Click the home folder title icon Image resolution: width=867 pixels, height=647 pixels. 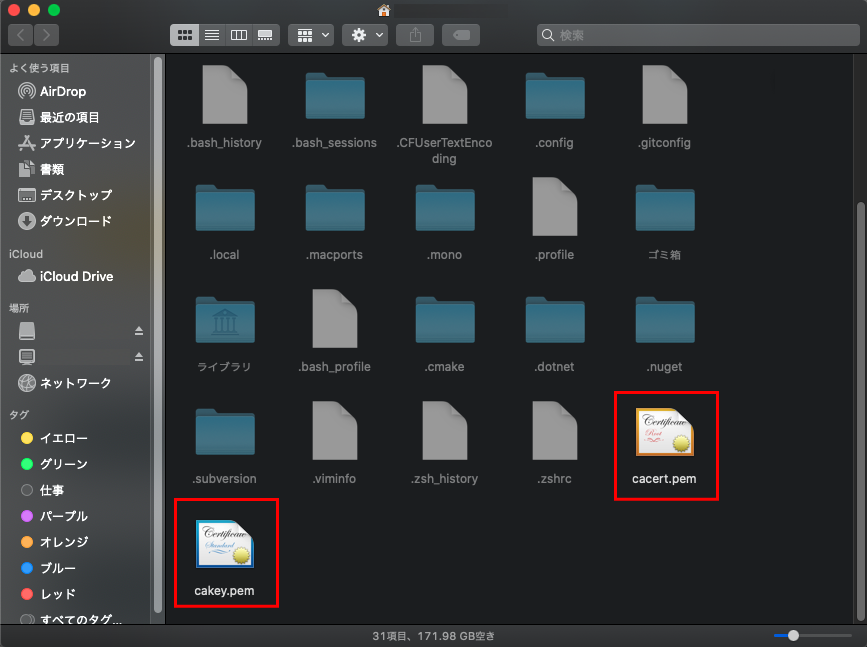coord(384,11)
